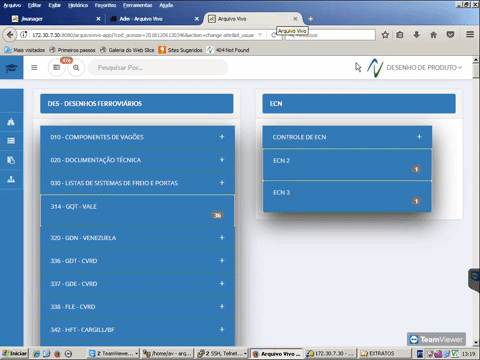The height and width of the screenshot is (360, 480).
Task: Bookmark this page with star icon
Action: [385, 35]
